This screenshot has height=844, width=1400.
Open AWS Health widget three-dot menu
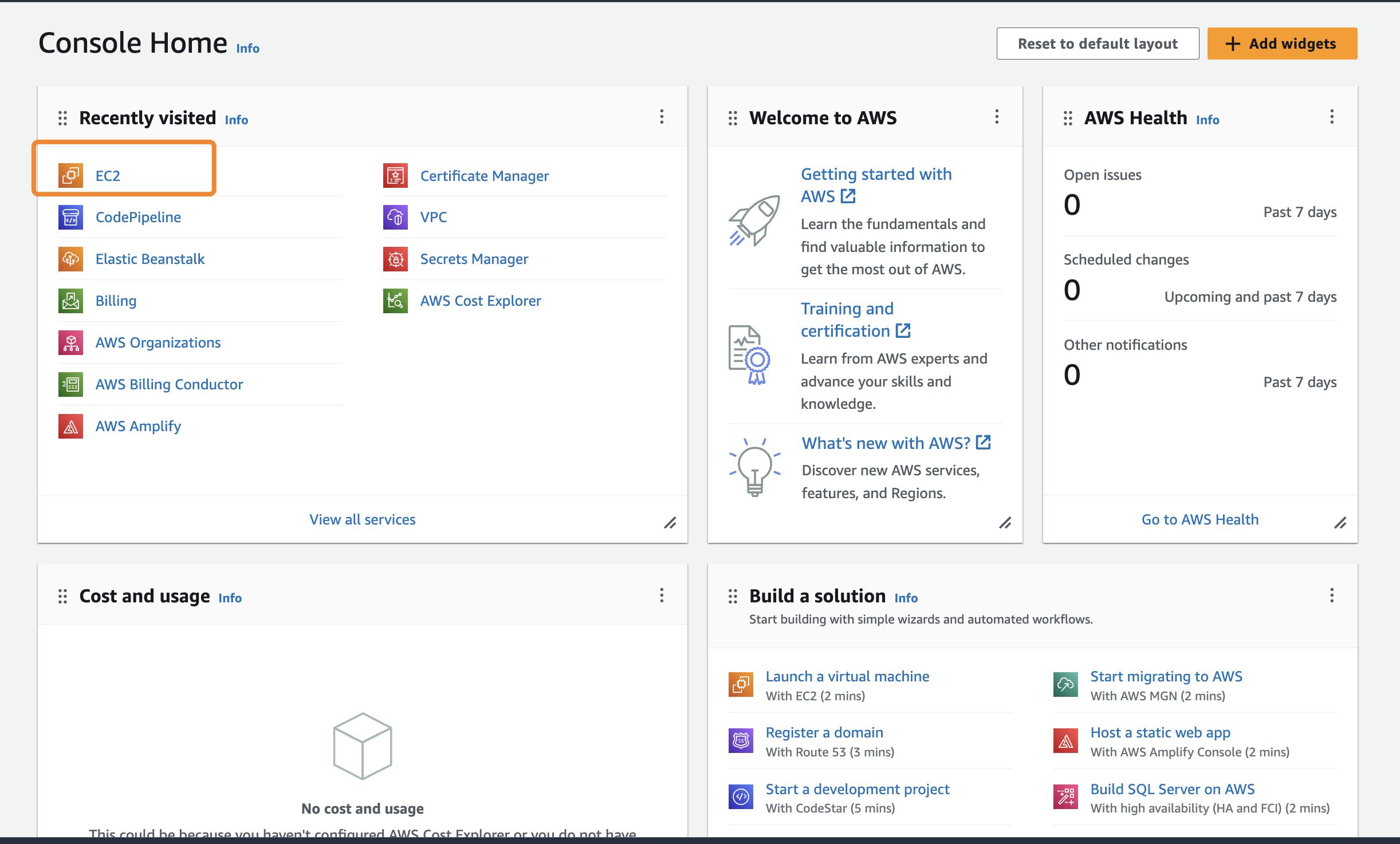pos(1332,117)
